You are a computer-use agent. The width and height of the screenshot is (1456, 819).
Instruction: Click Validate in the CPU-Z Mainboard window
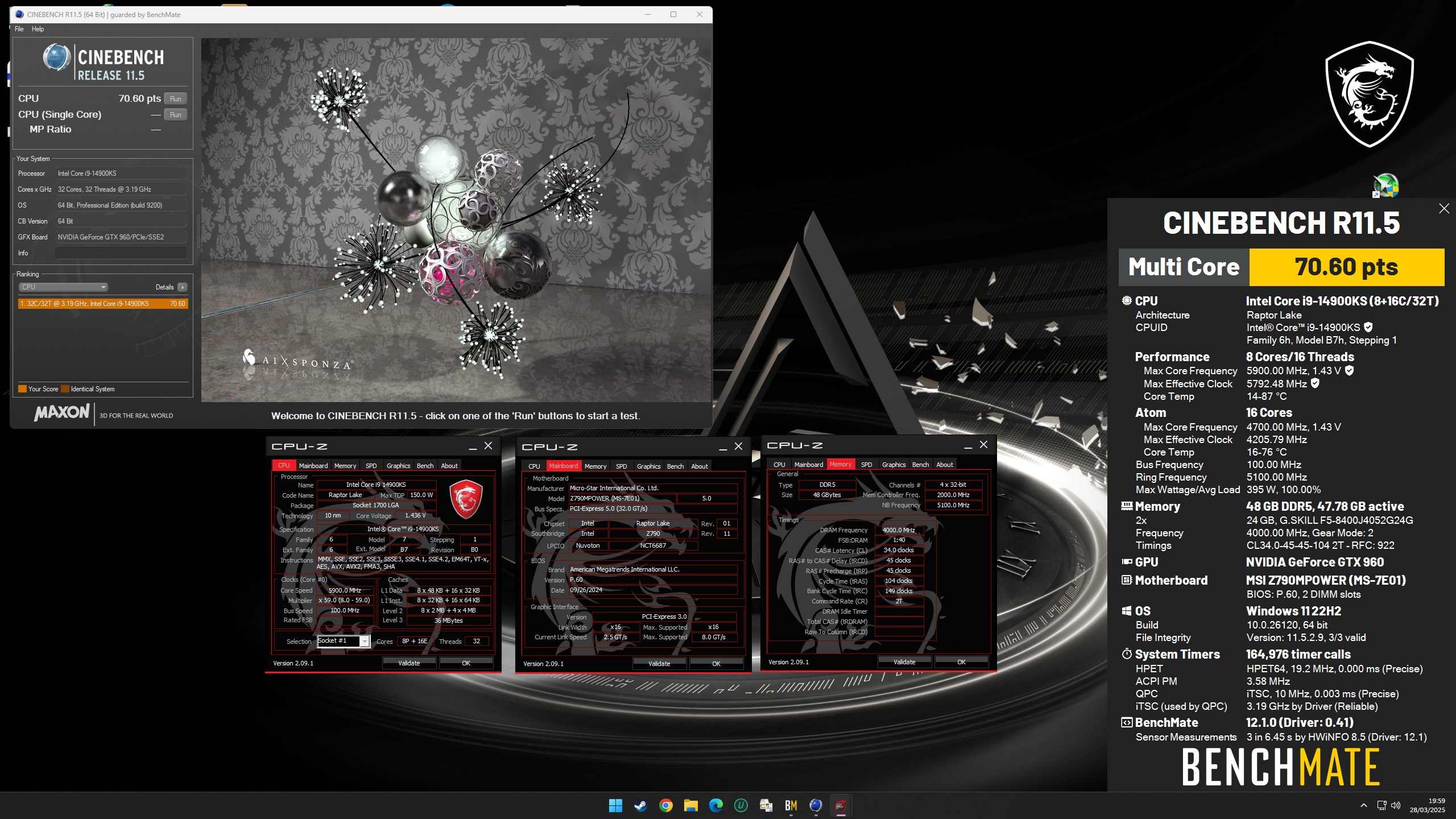659,664
